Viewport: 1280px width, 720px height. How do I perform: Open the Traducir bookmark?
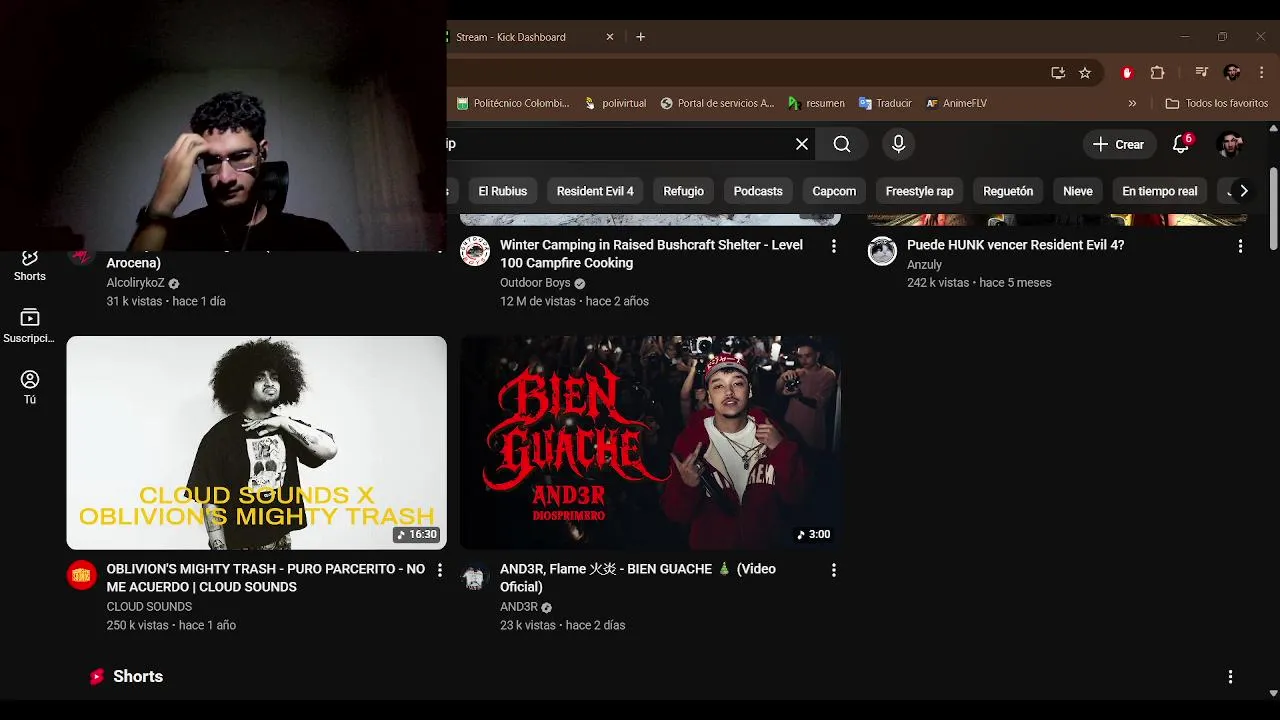[x=885, y=103]
